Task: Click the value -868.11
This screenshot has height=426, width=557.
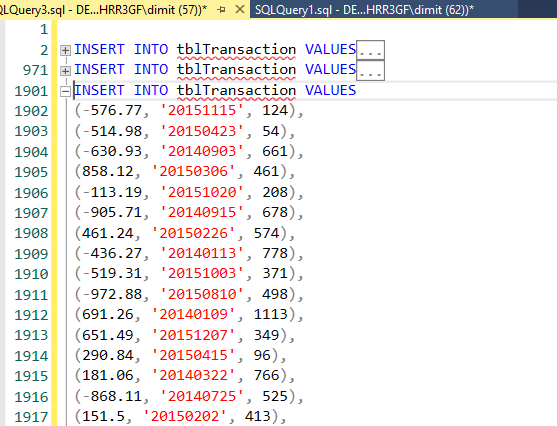Action: [112, 396]
